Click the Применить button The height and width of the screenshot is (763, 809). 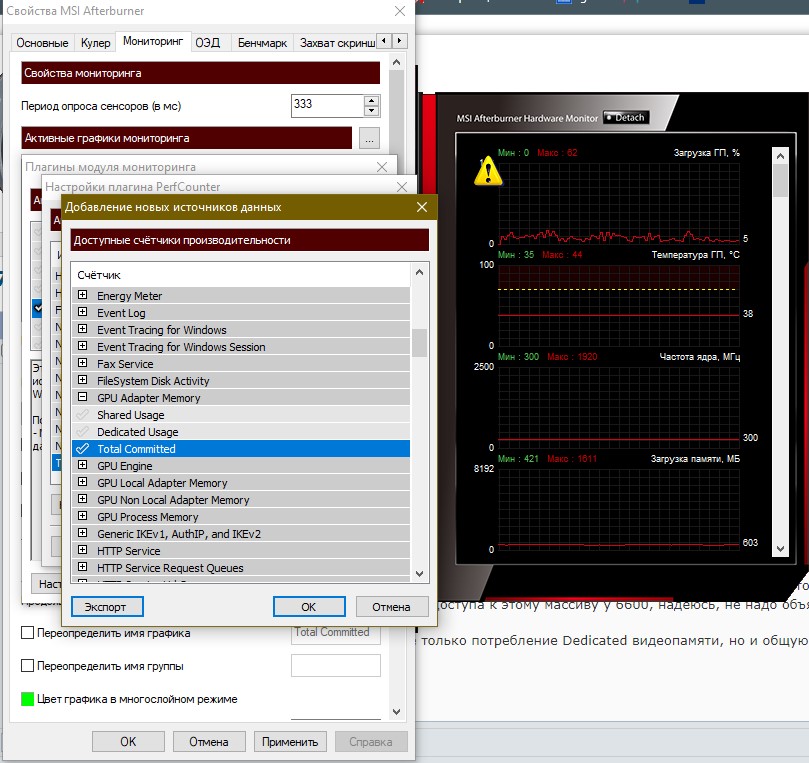point(290,742)
